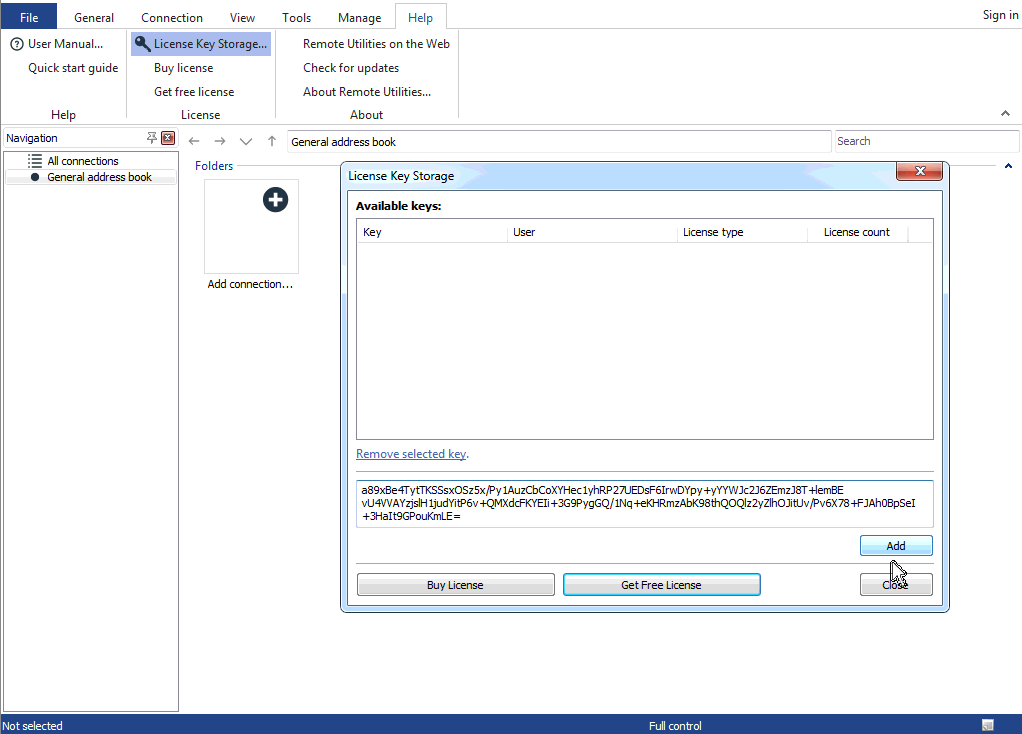1022x734 pixels.
Task: Open the File menu tab
Action: coord(29,17)
